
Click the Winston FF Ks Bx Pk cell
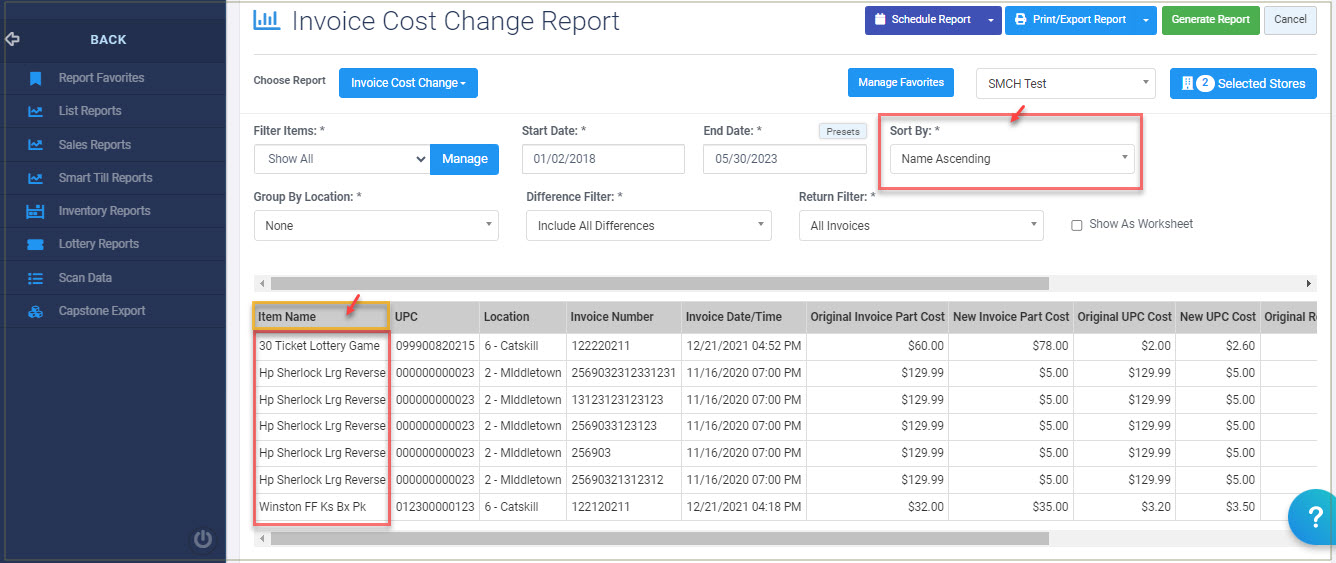321,507
